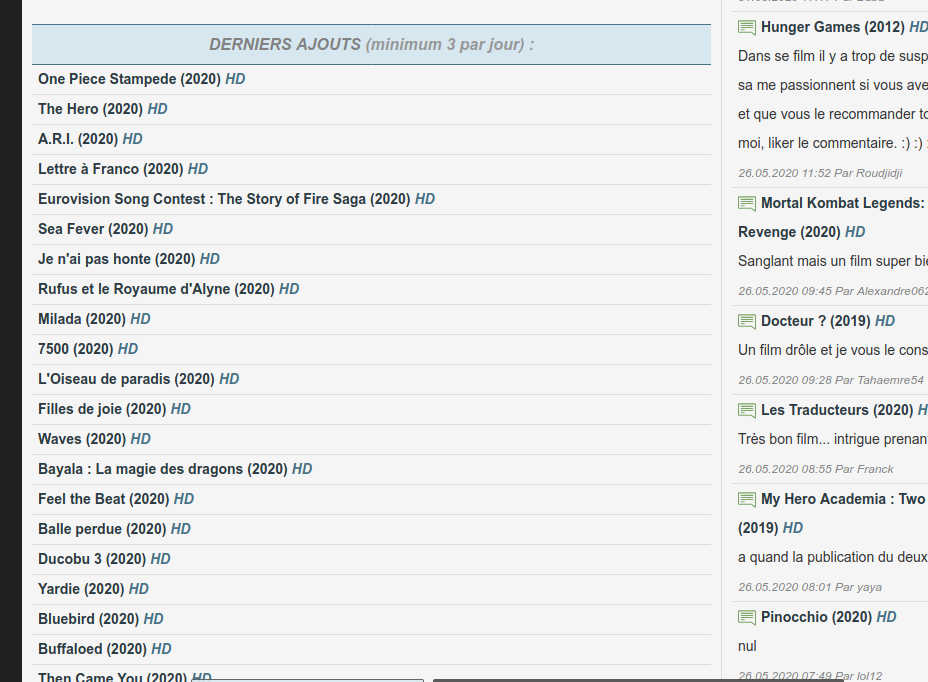Click the DERNIERS AJOUTS section header
This screenshot has width=928, height=682.
click(372, 44)
